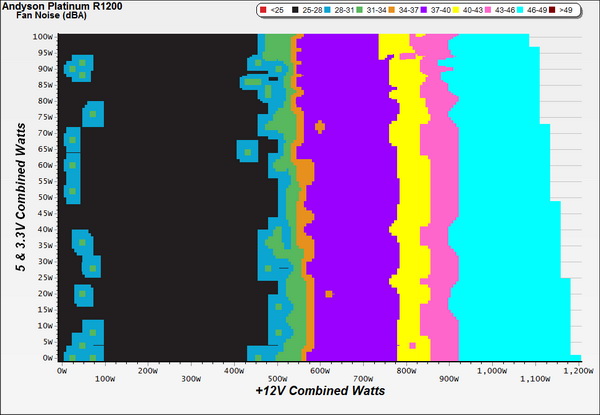600x415 pixels.
Task: Click the 40w label on the vertical axis
Action: point(45,229)
